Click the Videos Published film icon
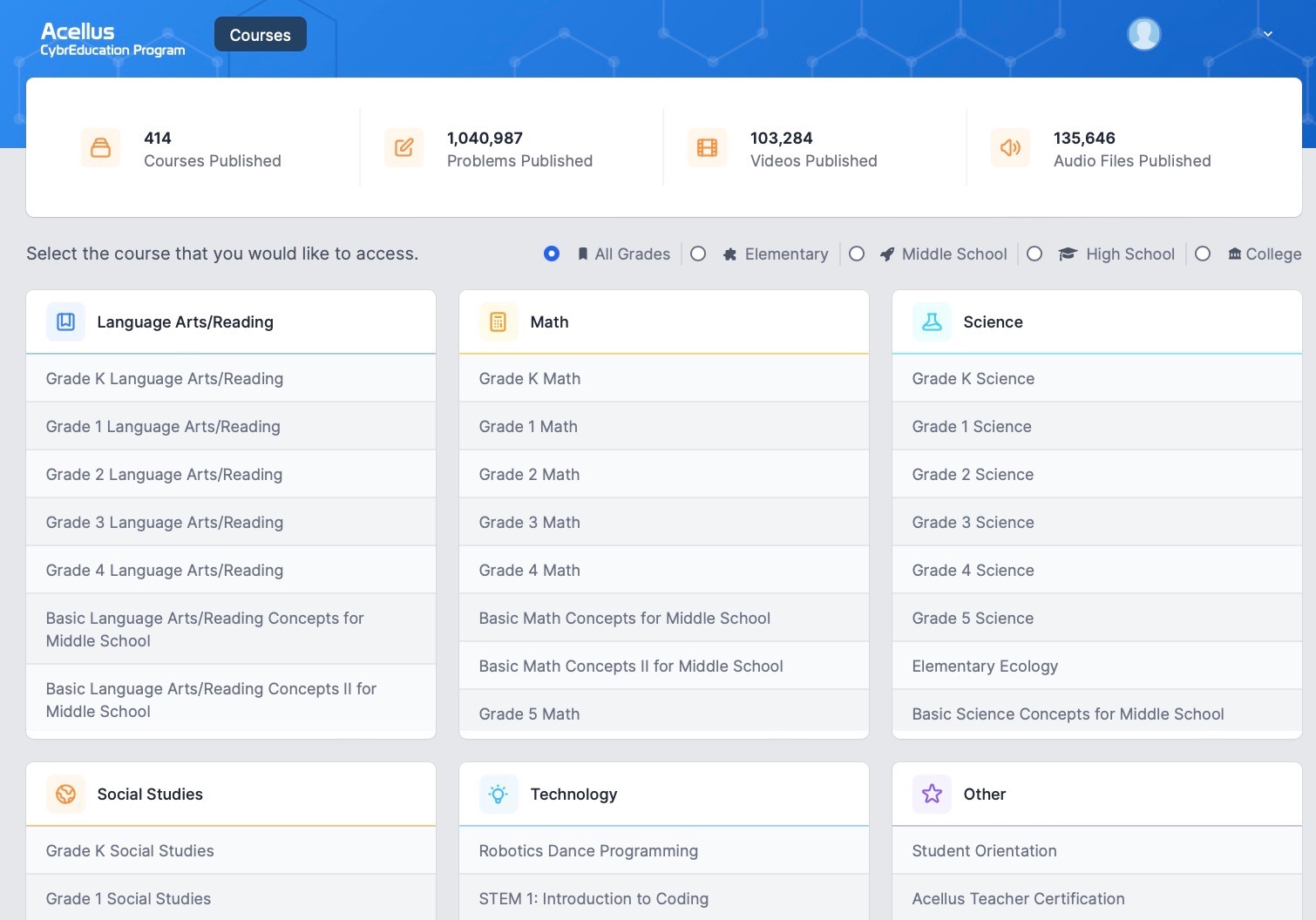This screenshot has height=920, width=1316. [708, 147]
